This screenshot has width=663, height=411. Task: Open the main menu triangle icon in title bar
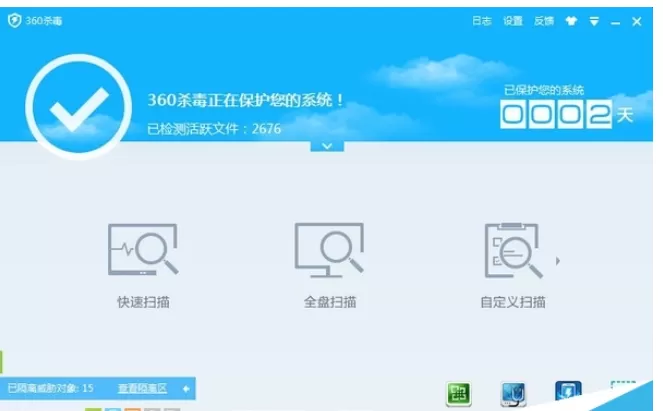594,21
